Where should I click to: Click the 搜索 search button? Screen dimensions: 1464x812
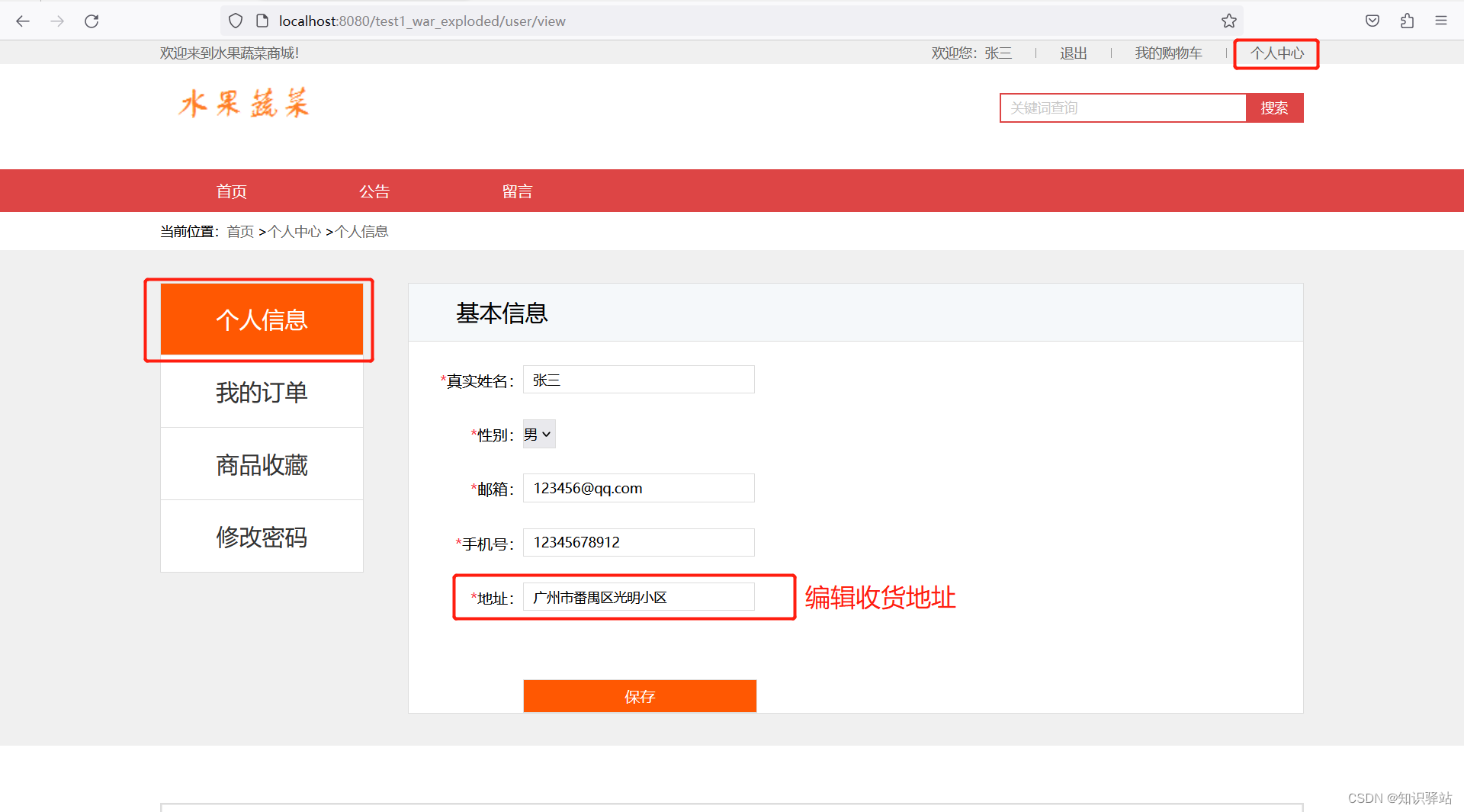click(1275, 108)
